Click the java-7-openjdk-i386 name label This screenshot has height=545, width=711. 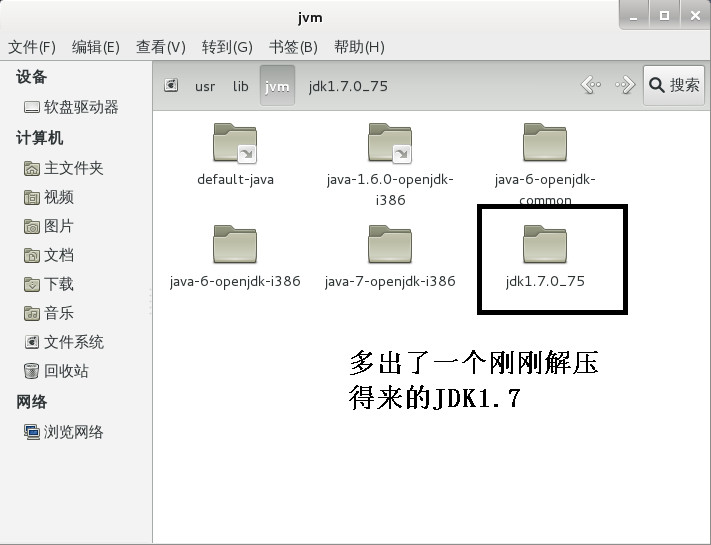tap(390, 282)
